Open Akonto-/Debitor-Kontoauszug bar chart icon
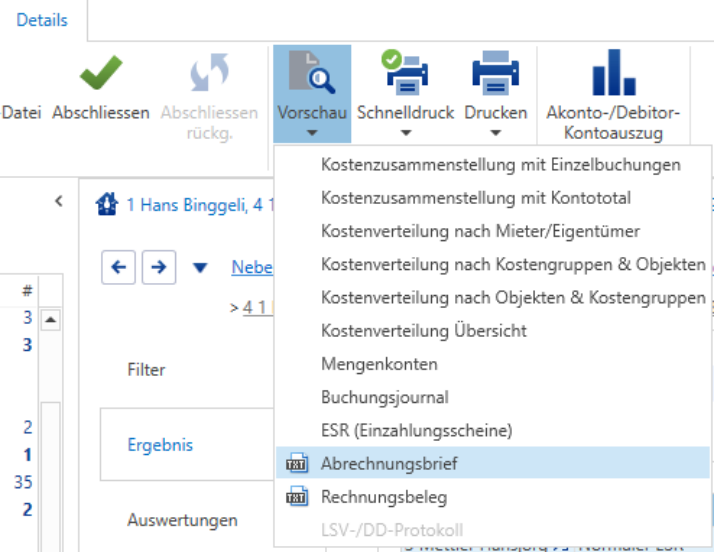This screenshot has width=714, height=552. click(613, 72)
